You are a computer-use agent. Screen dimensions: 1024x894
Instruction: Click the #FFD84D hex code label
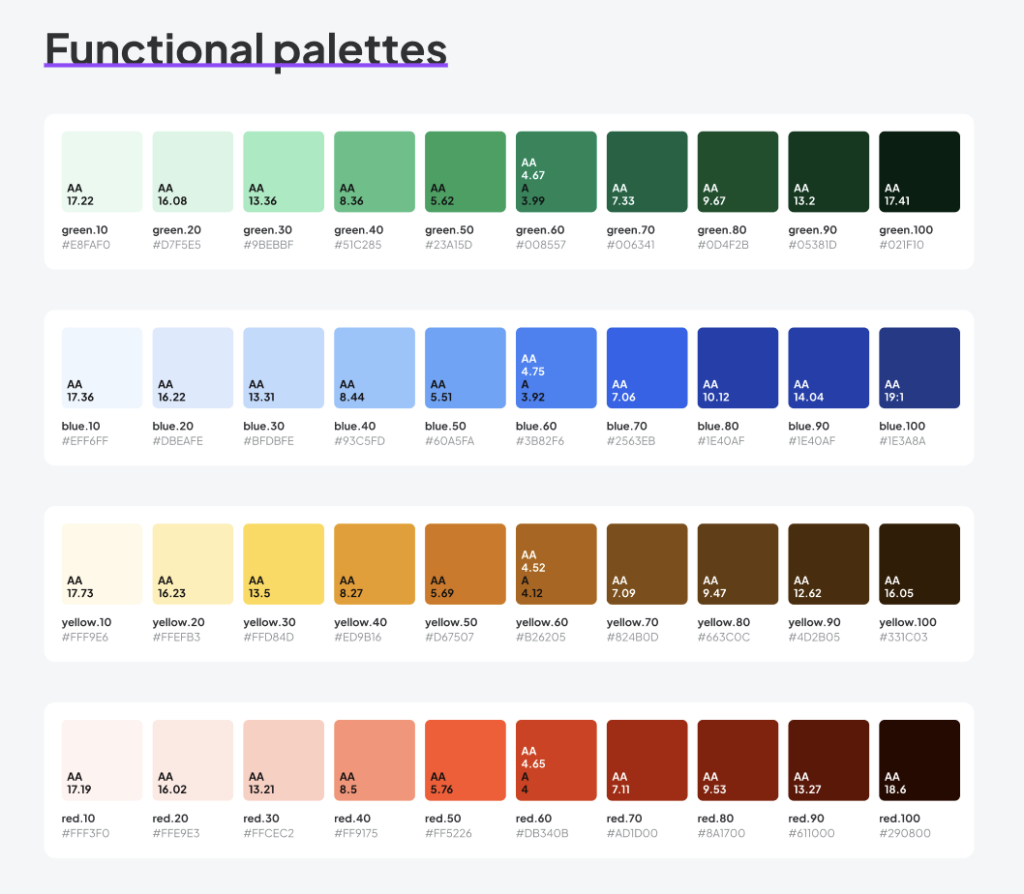coord(268,637)
